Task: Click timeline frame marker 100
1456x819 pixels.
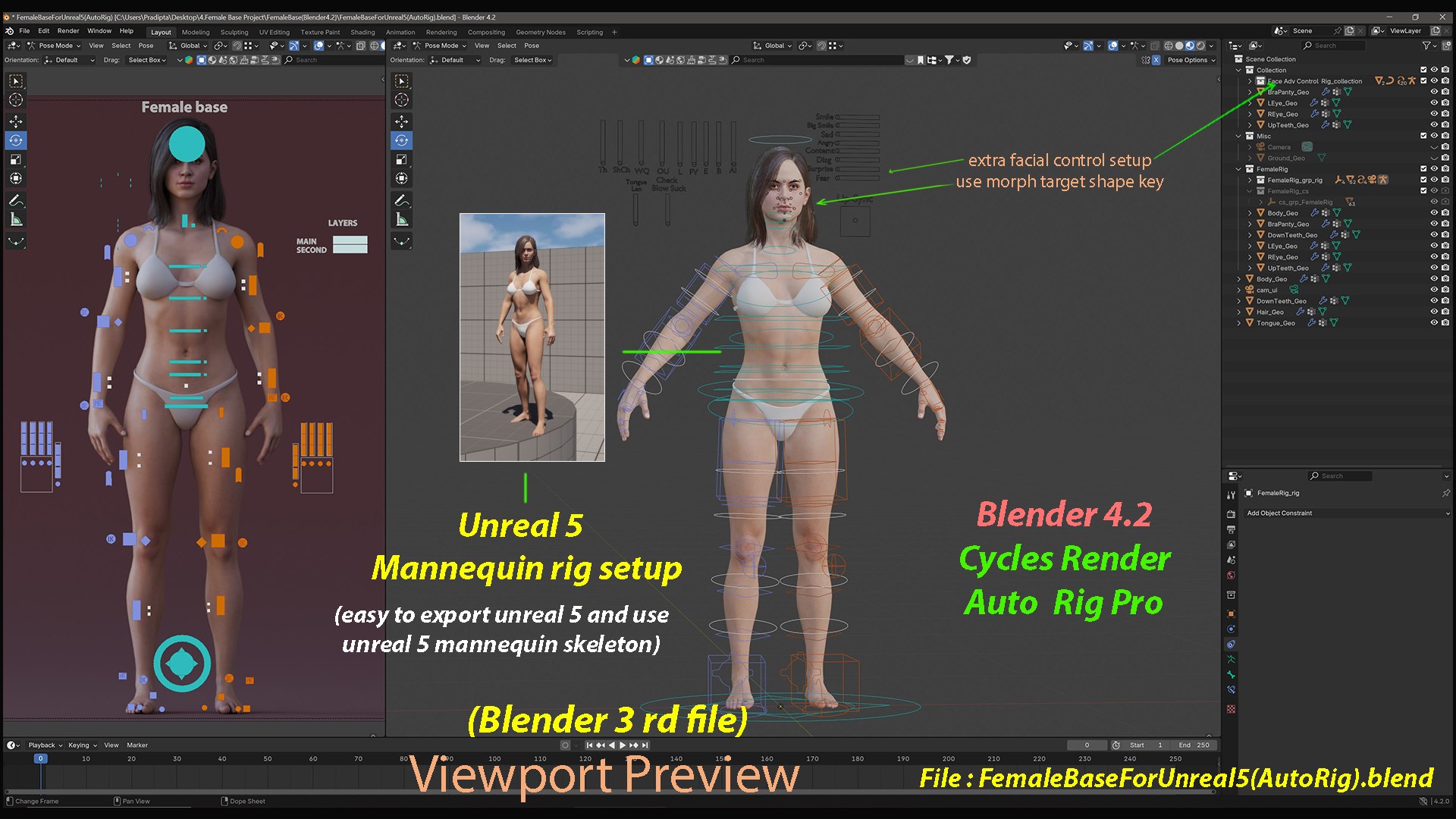Action: click(x=494, y=758)
